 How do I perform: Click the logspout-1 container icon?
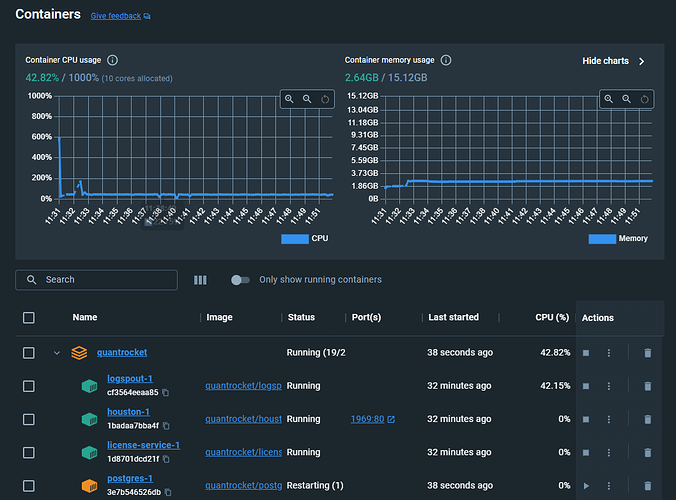pyautogui.click(x=90, y=386)
